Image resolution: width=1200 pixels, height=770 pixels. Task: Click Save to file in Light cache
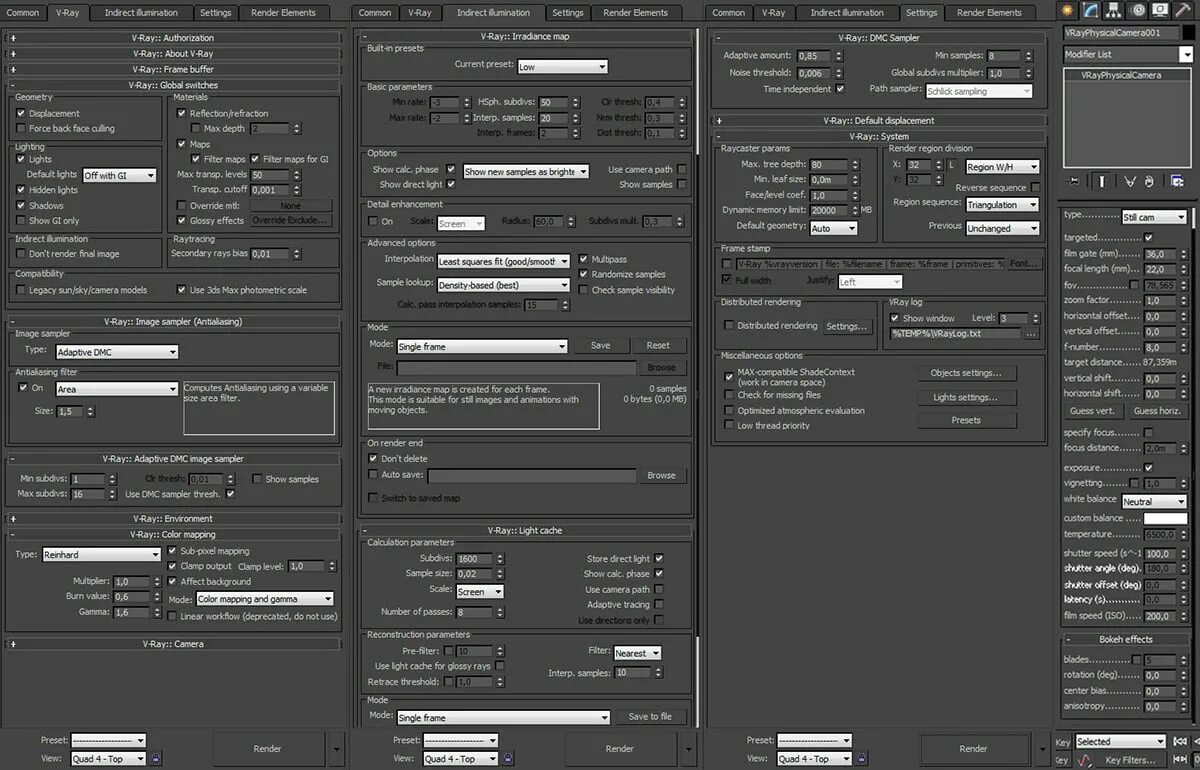pyautogui.click(x=650, y=716)
